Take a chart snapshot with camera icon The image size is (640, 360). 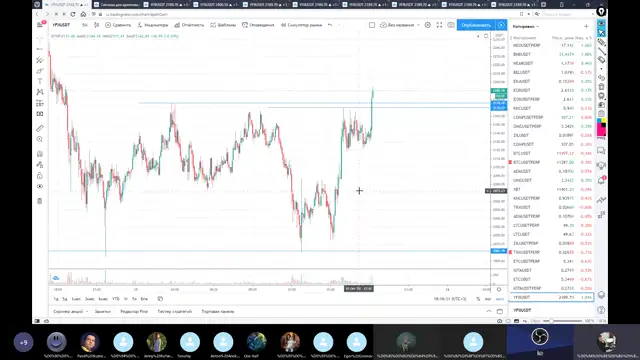coord(451,25)
